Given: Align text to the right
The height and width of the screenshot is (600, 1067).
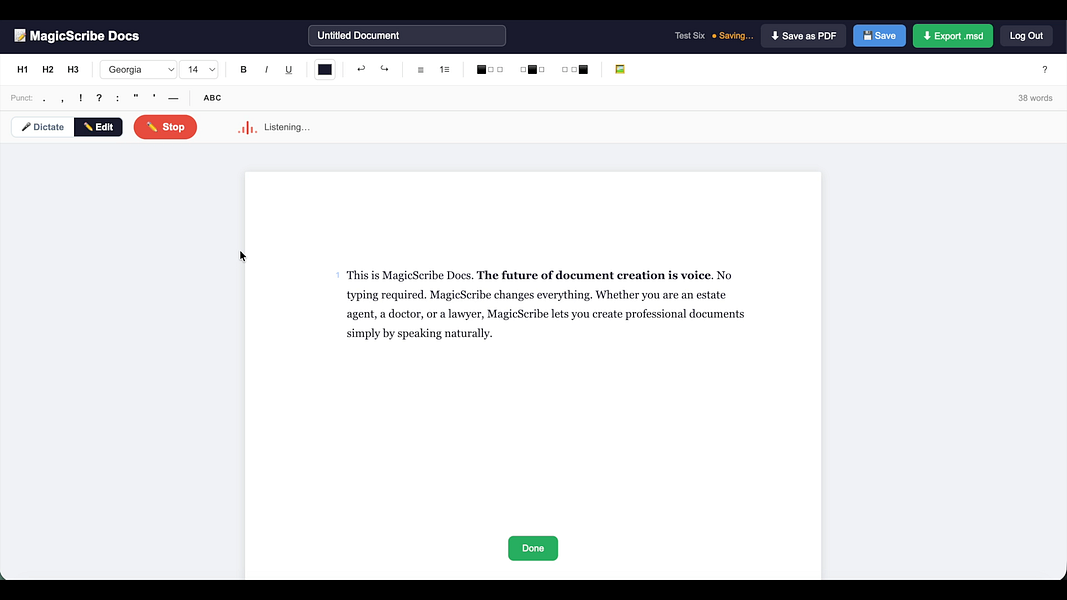Looking at the screenshot, I should coord(575,69).
